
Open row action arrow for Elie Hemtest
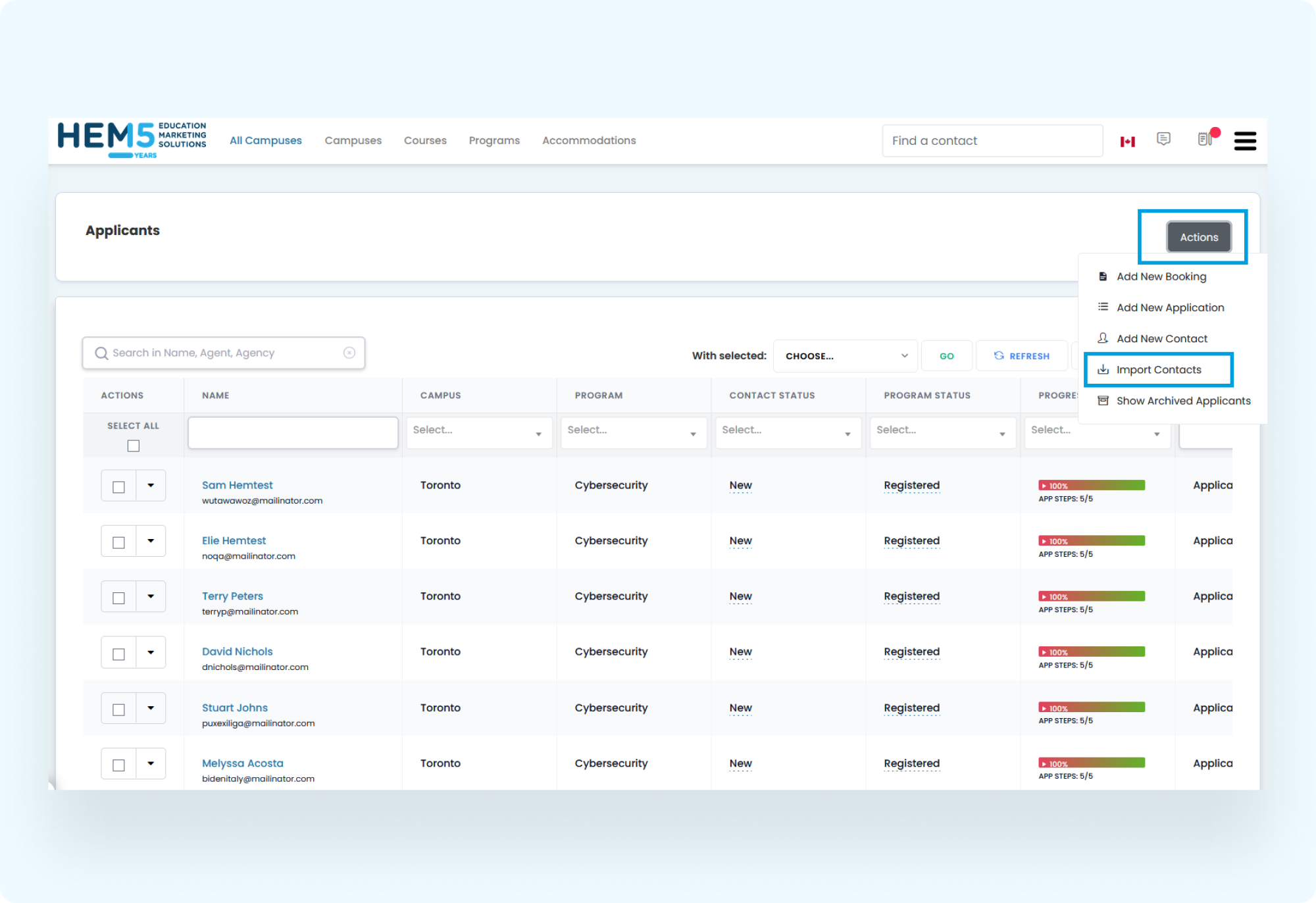(x=151, y=541)
